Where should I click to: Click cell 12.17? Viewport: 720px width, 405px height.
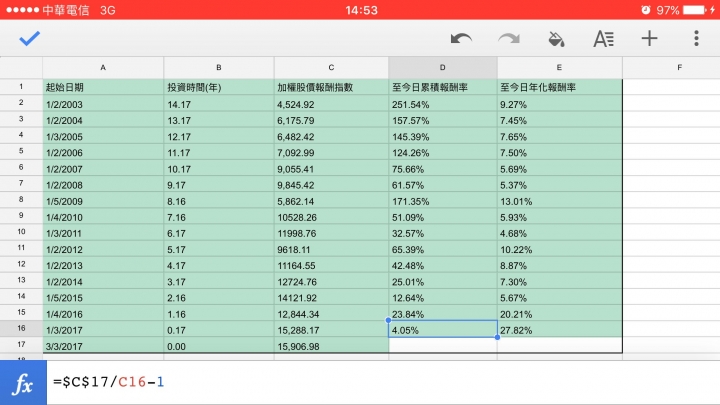[x=219, y=137]
